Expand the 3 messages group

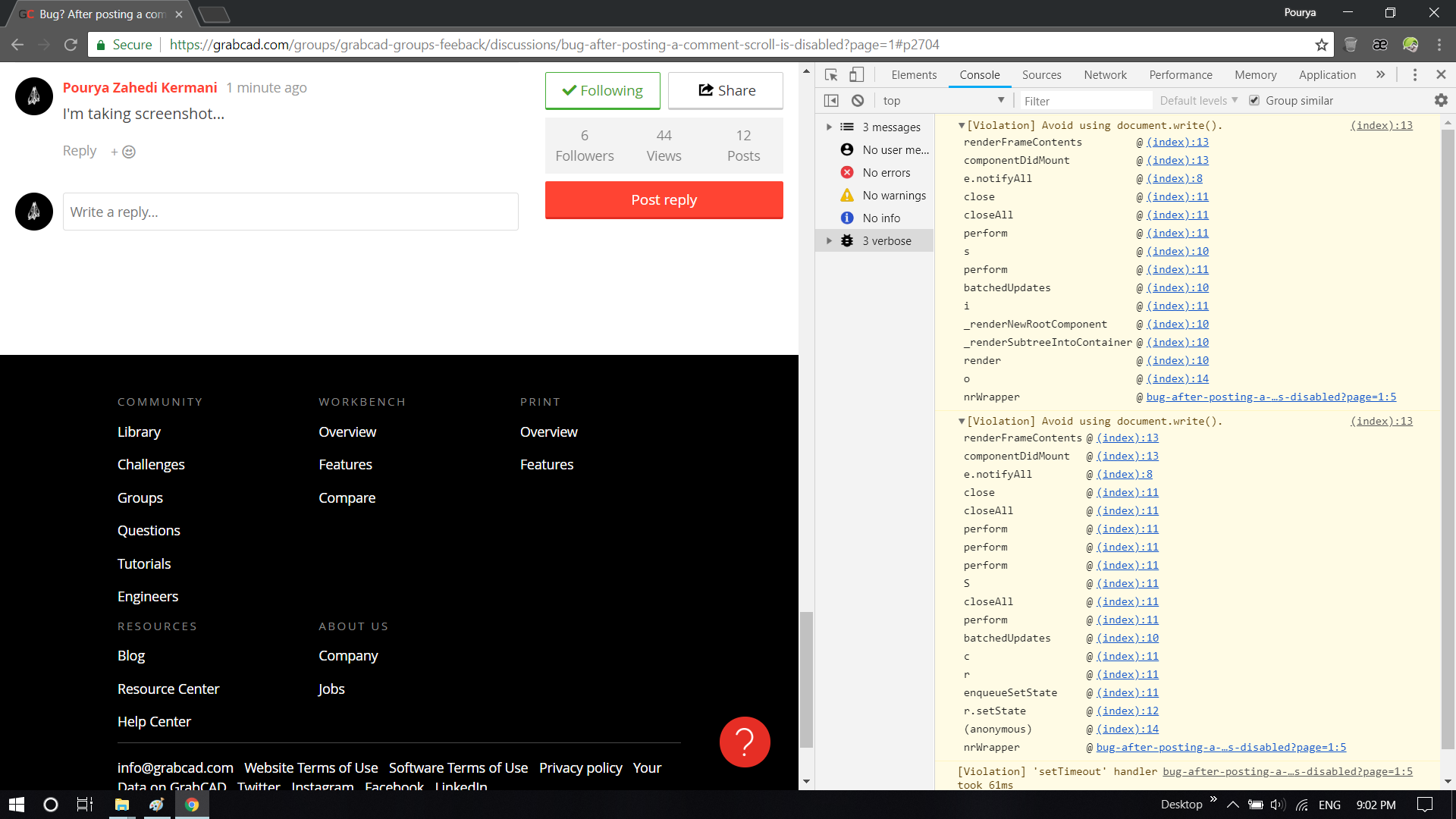[829, 127]
